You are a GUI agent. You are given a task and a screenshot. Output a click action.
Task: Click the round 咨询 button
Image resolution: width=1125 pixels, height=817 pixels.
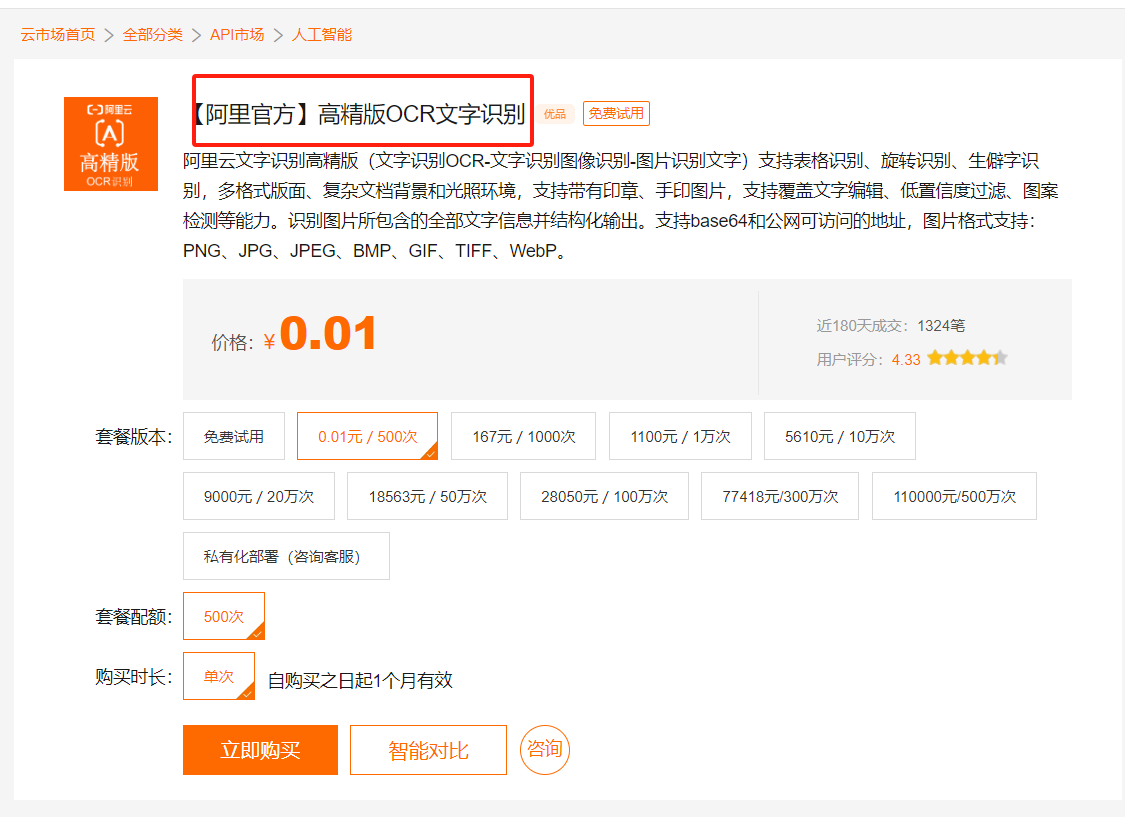545,750
